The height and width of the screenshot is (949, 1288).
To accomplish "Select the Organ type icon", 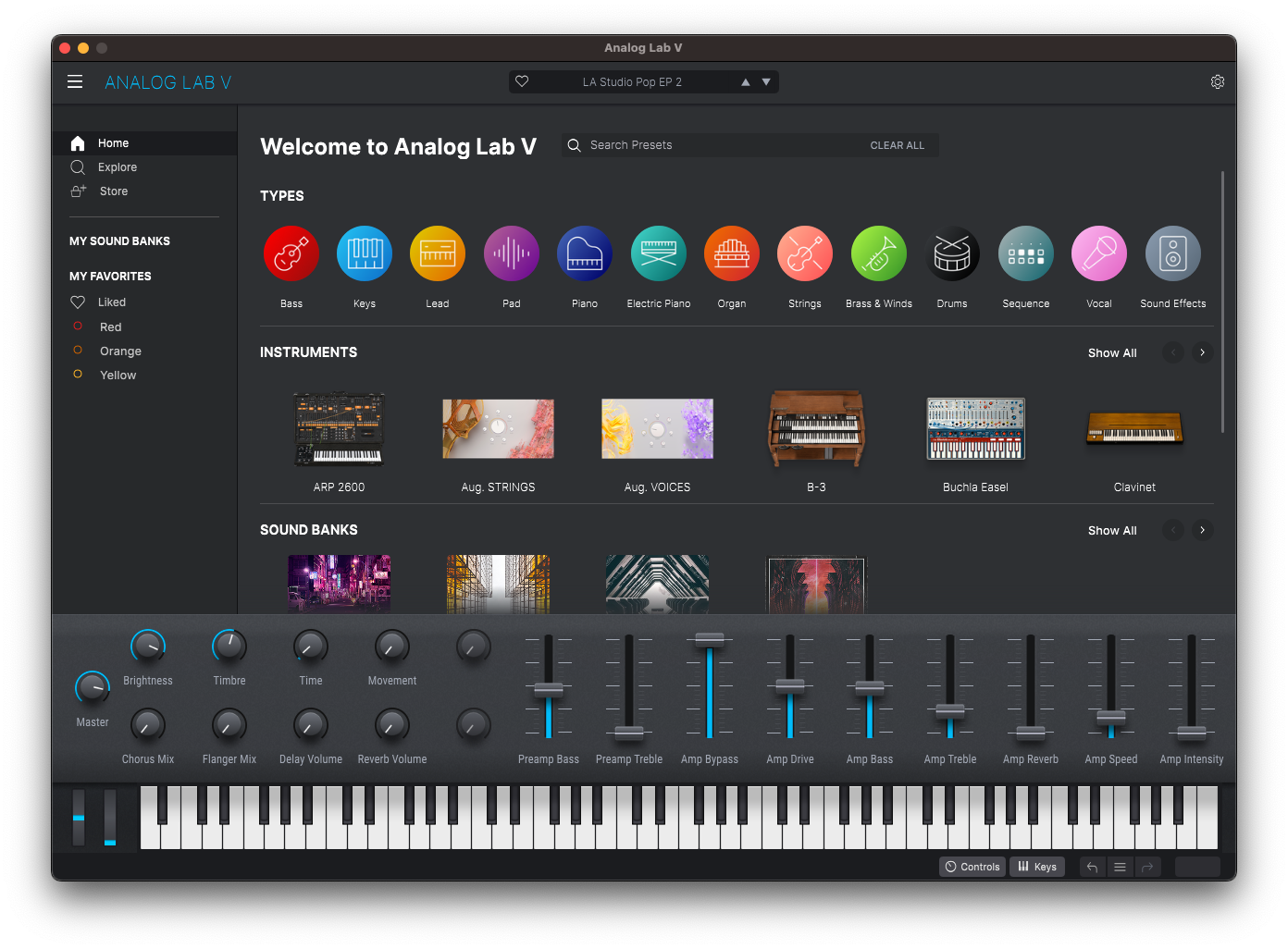I will click(x=732, y=253).
